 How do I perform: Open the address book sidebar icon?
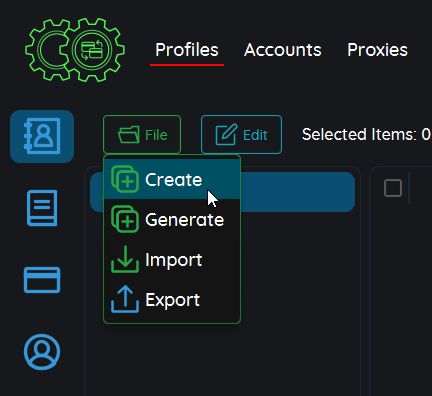pos(42,136)
